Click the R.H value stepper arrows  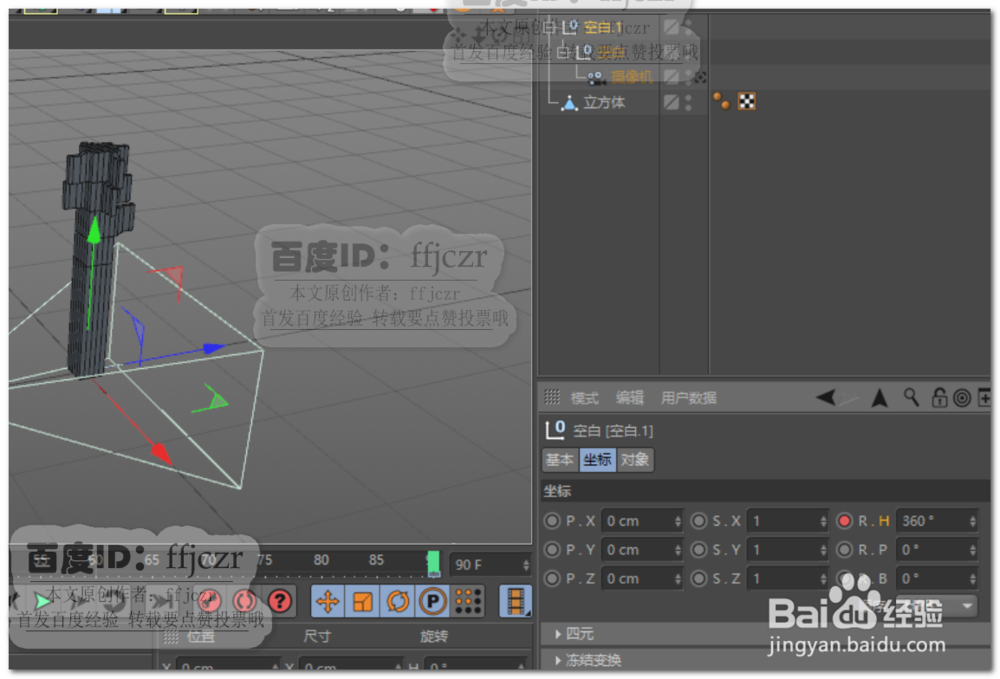[x=972, y=521]
